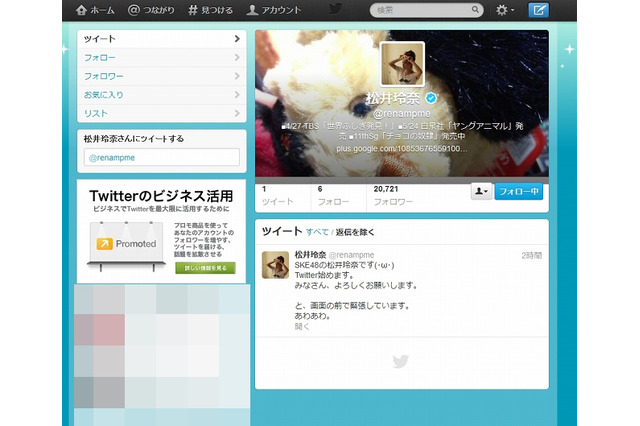
Task: Click the avatar beside the tweet
Action: [x=275, y=265]
